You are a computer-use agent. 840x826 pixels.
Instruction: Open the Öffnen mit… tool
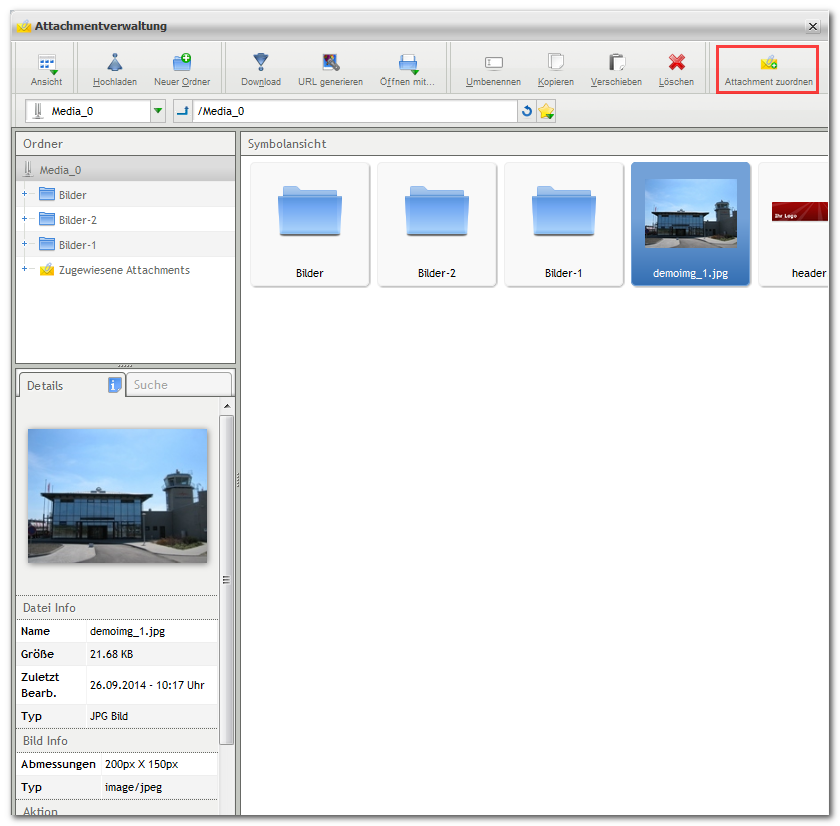tap(408, 69)
